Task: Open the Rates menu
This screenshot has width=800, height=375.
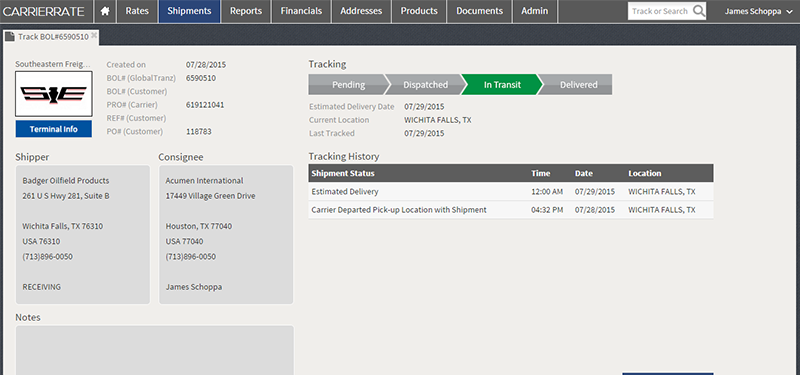Action: 137,11
